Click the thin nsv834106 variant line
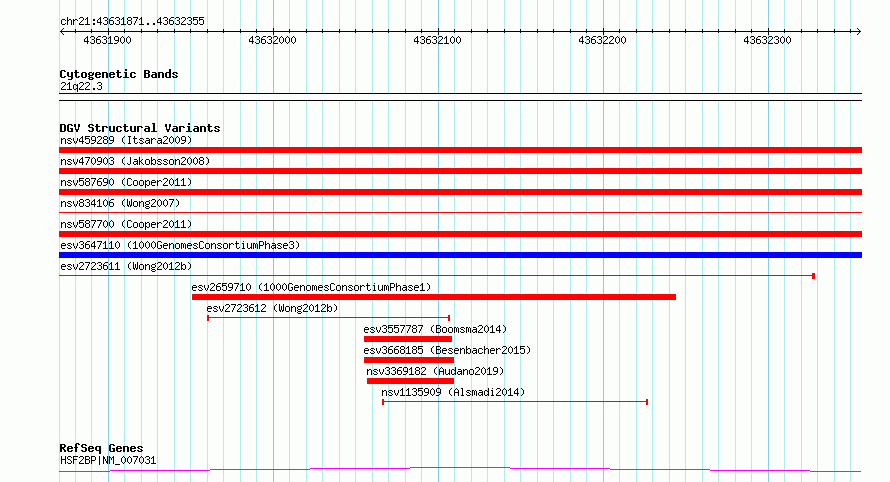 [460, 213]
